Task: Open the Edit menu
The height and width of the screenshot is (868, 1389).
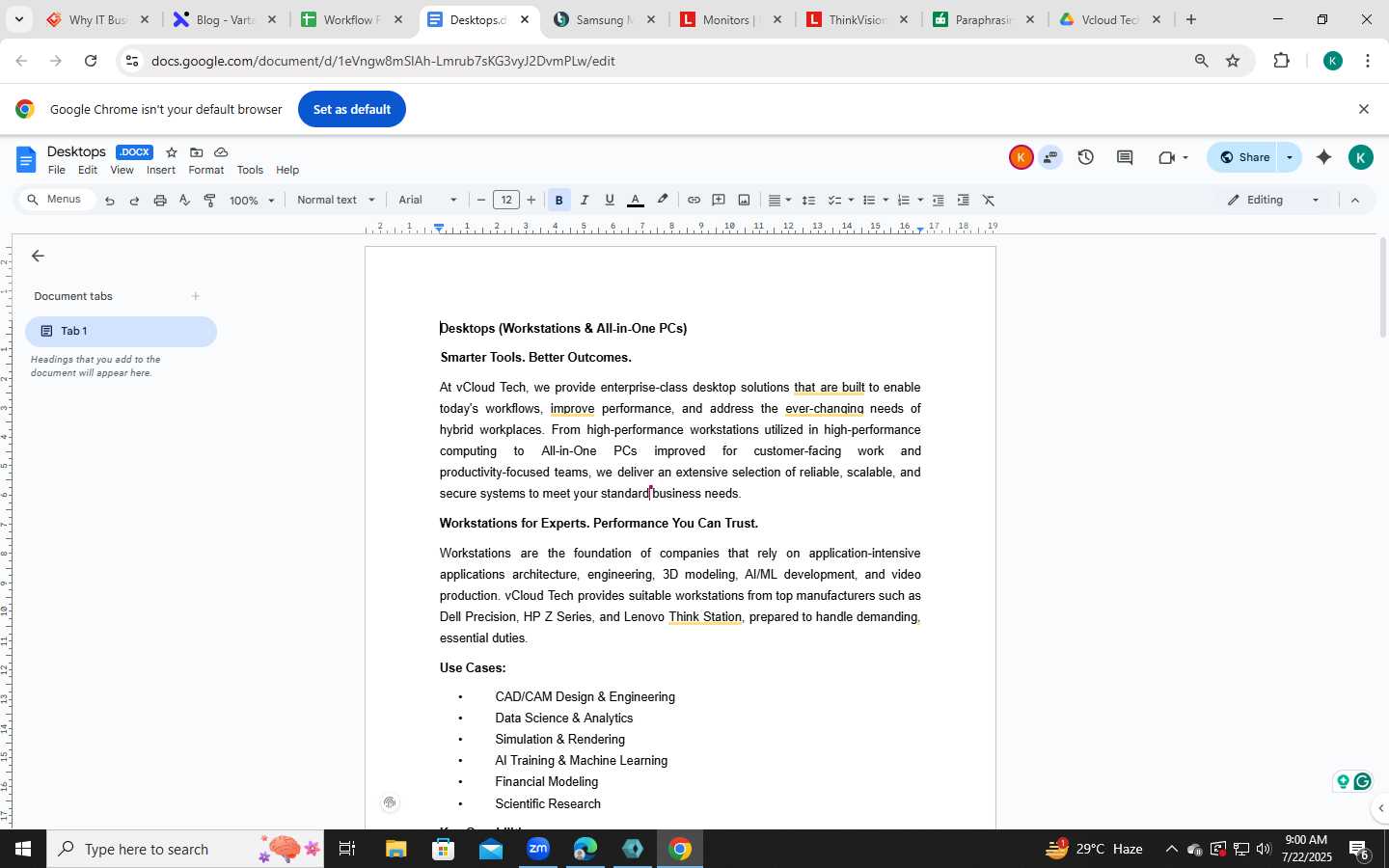Action: pos(88,171)
